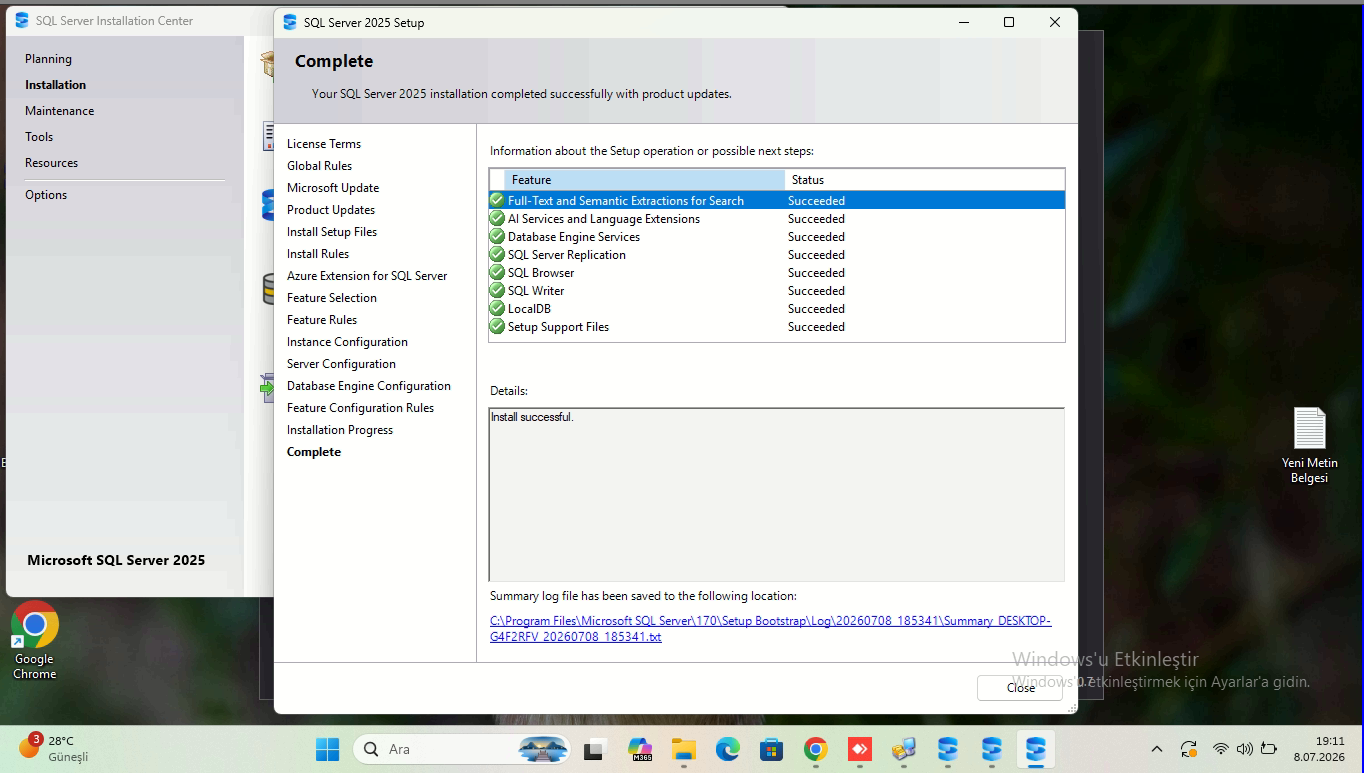Click the Feature Selection wizard step
Viewport: 1364px width, 773px height.
(332, 298)
